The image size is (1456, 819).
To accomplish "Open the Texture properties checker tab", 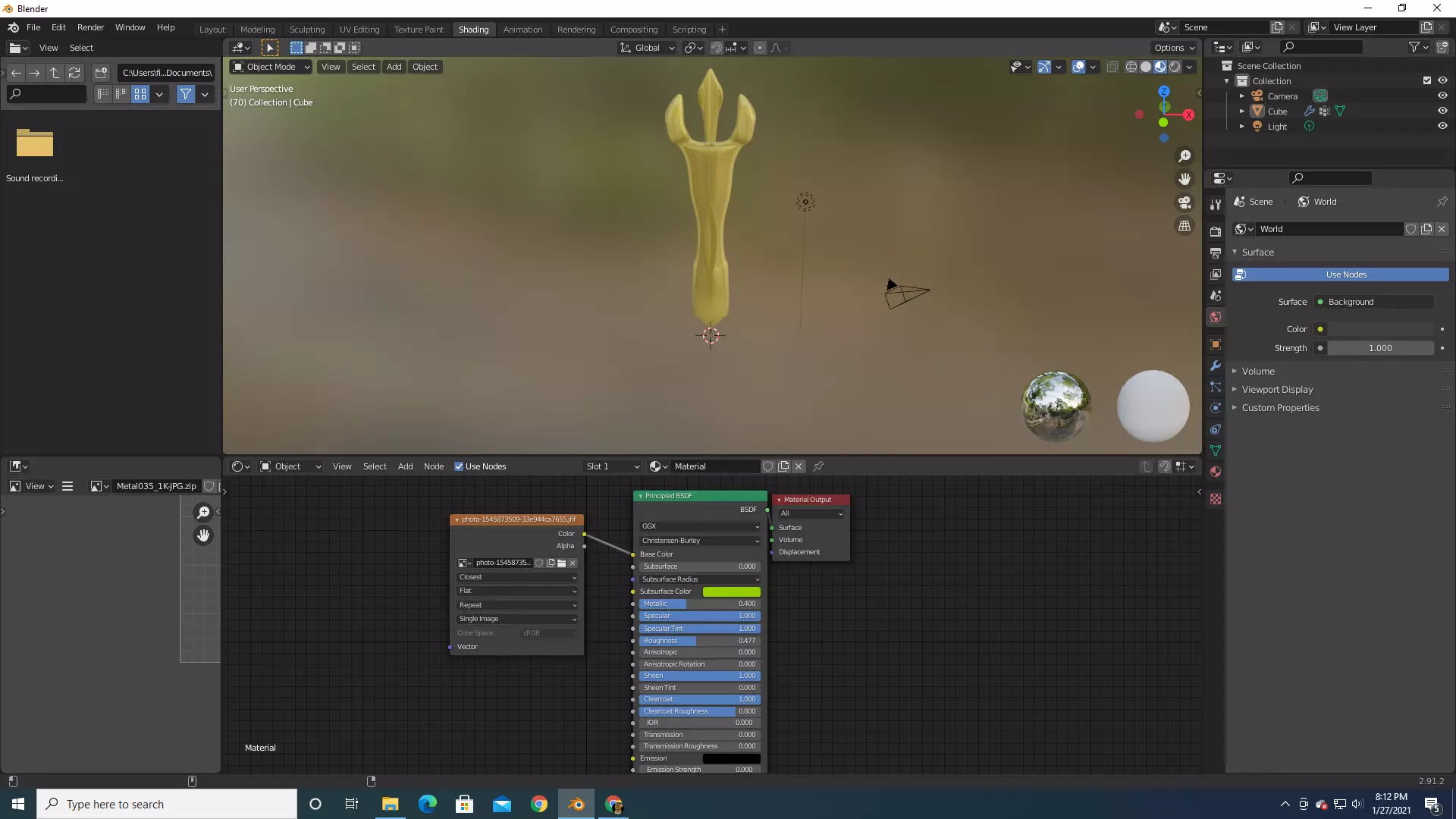I will pyautogui.click(x=1216, y=499).
